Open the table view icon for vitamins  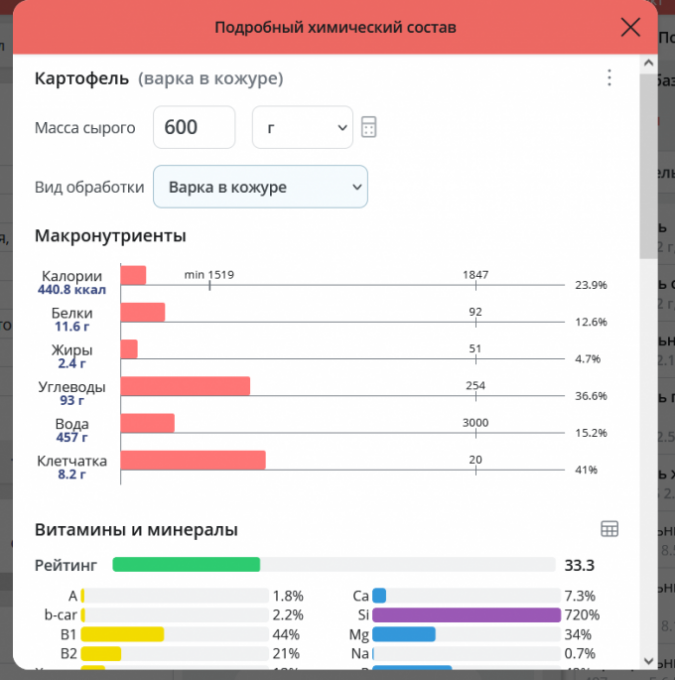[609, 529]
